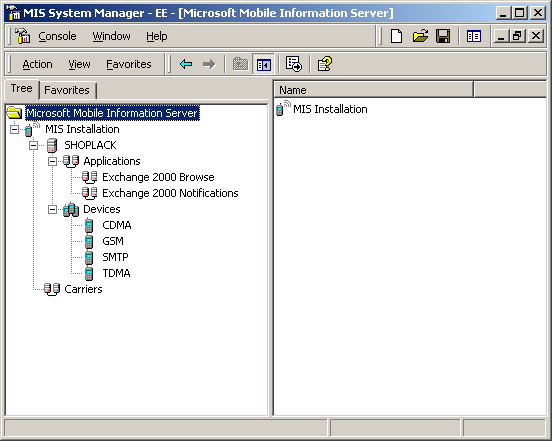
Task: Click the New Window icon beside Save
Action: click(473, 36)
